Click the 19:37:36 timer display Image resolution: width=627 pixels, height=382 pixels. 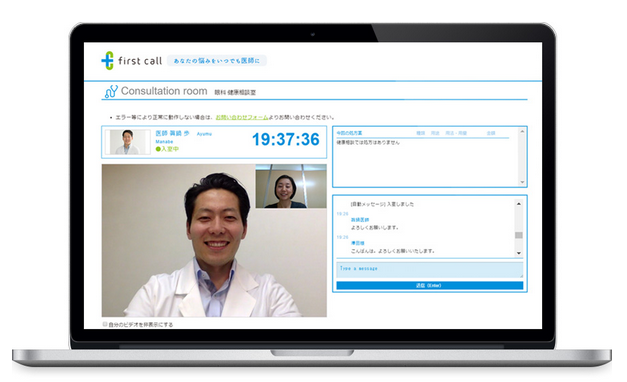coord(286,139)
